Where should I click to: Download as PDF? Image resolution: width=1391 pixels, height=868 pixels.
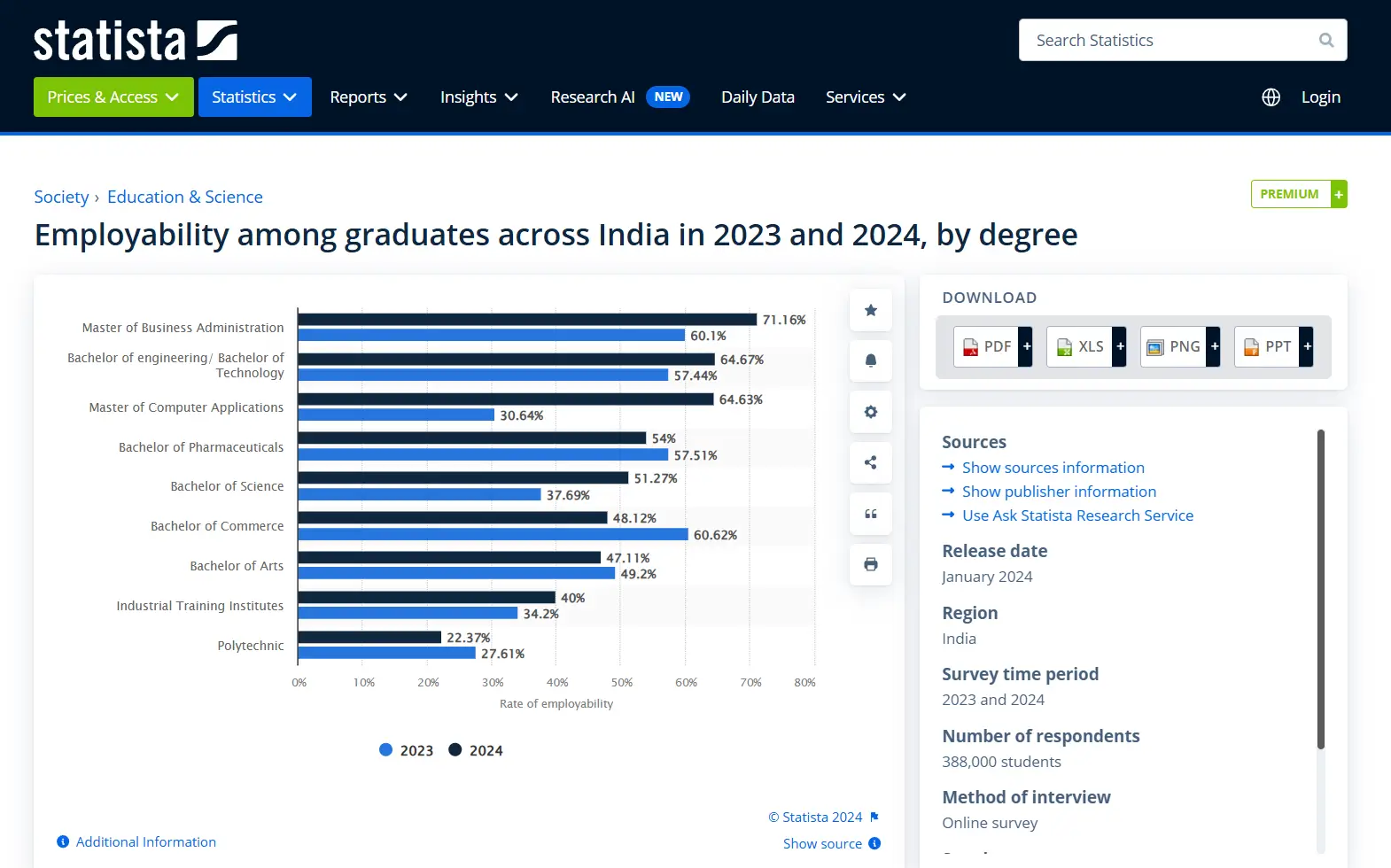click(993, 347)
